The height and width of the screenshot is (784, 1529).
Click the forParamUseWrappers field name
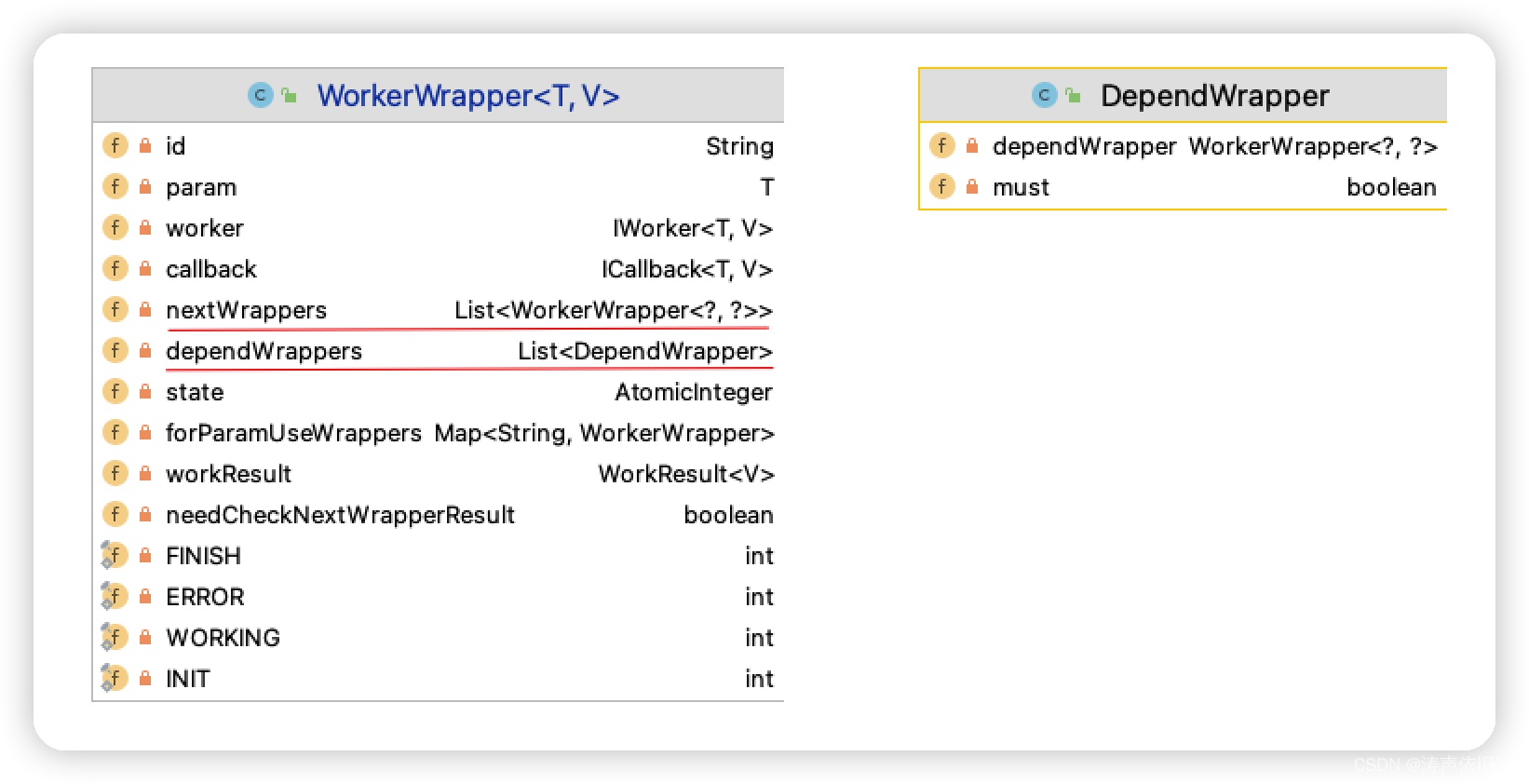click(x=293, y=433)
